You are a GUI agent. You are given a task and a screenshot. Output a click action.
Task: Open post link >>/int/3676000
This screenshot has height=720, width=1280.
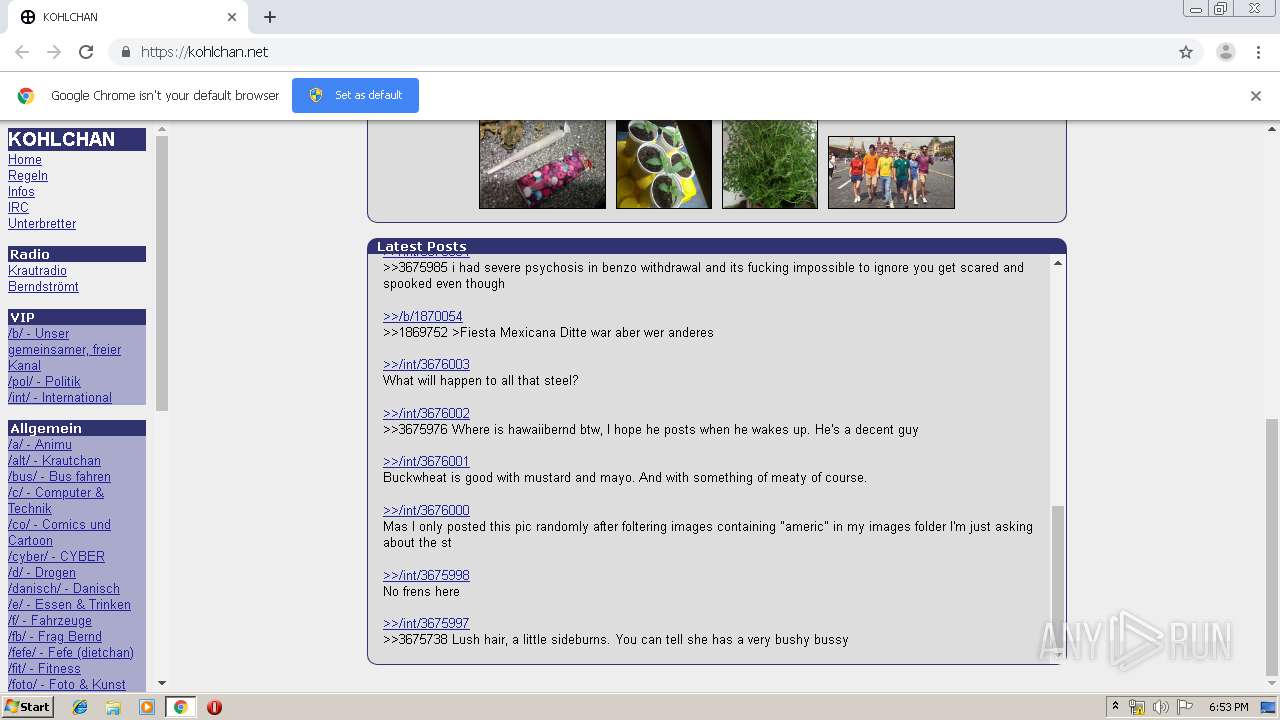click(x=426, y=511)
